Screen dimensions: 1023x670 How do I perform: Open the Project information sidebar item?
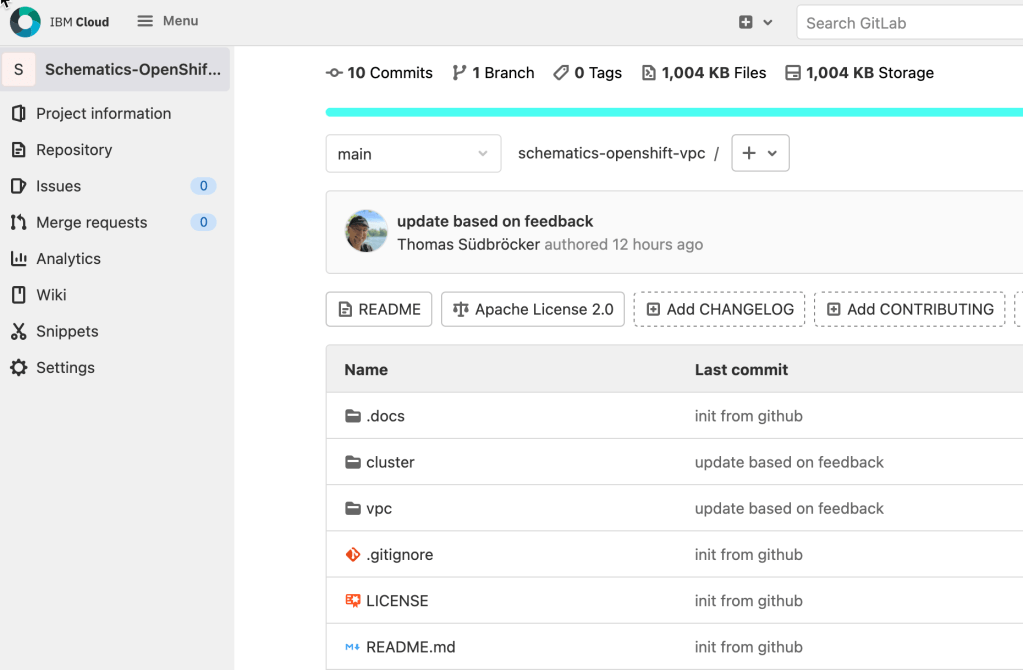click(x=103, y=114)
